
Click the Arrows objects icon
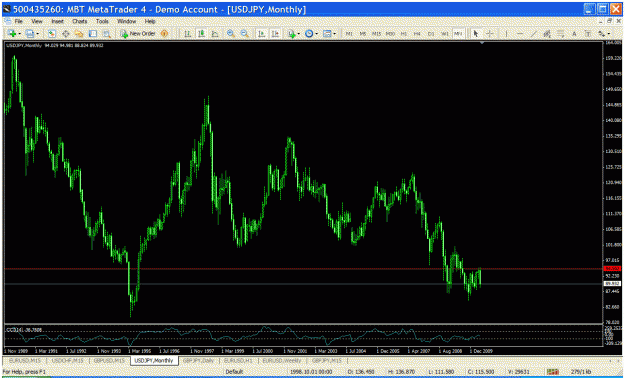pyautogui.click(x=601, y=34)
